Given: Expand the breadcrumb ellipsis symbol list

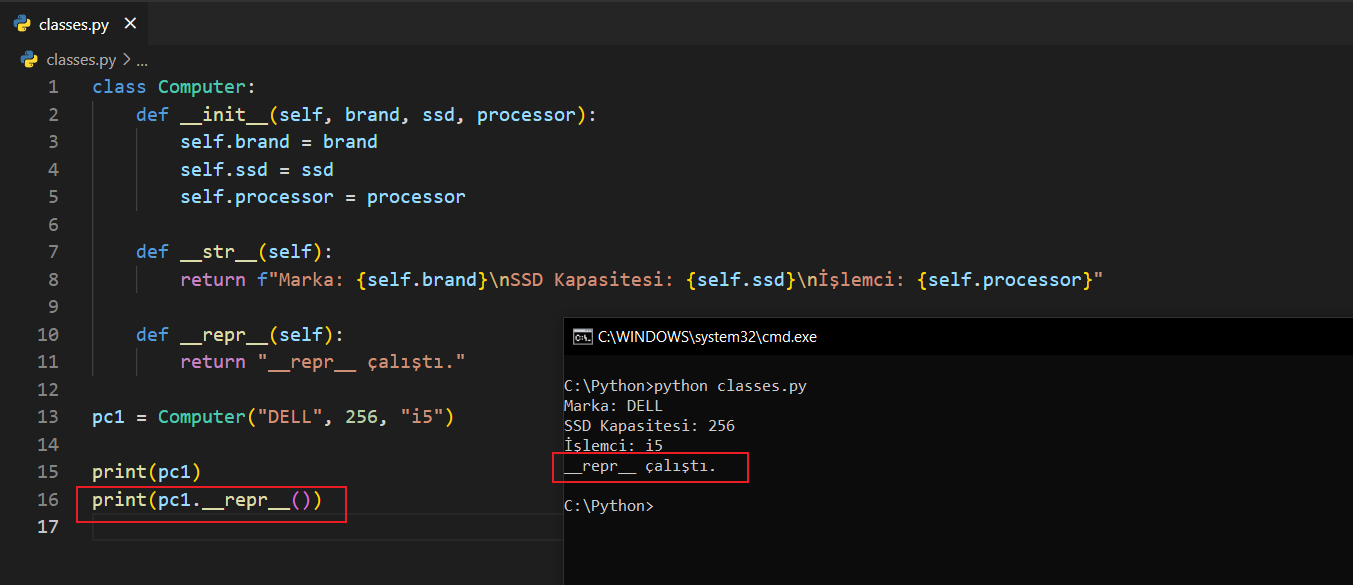Looking at the screenshot, I should pyautogui.click(x=141, y=59).
